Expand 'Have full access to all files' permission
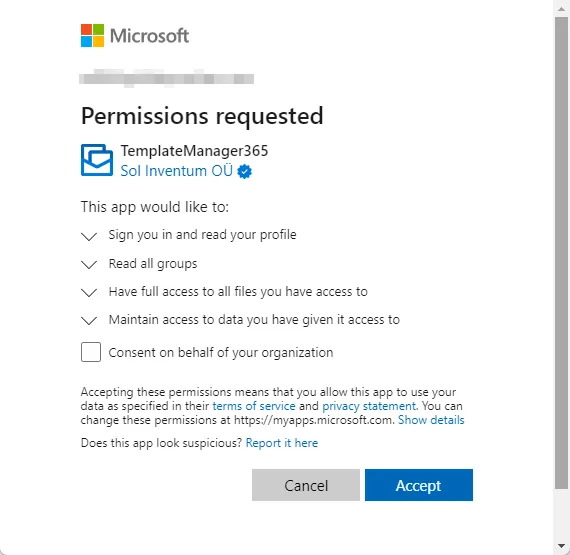This screenshot has width=570, height=555. click(89, 292)
